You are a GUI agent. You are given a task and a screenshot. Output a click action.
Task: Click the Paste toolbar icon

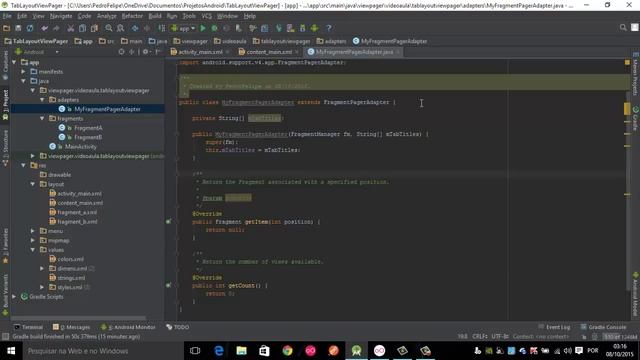pyautogui.click(x=94, y=28)
